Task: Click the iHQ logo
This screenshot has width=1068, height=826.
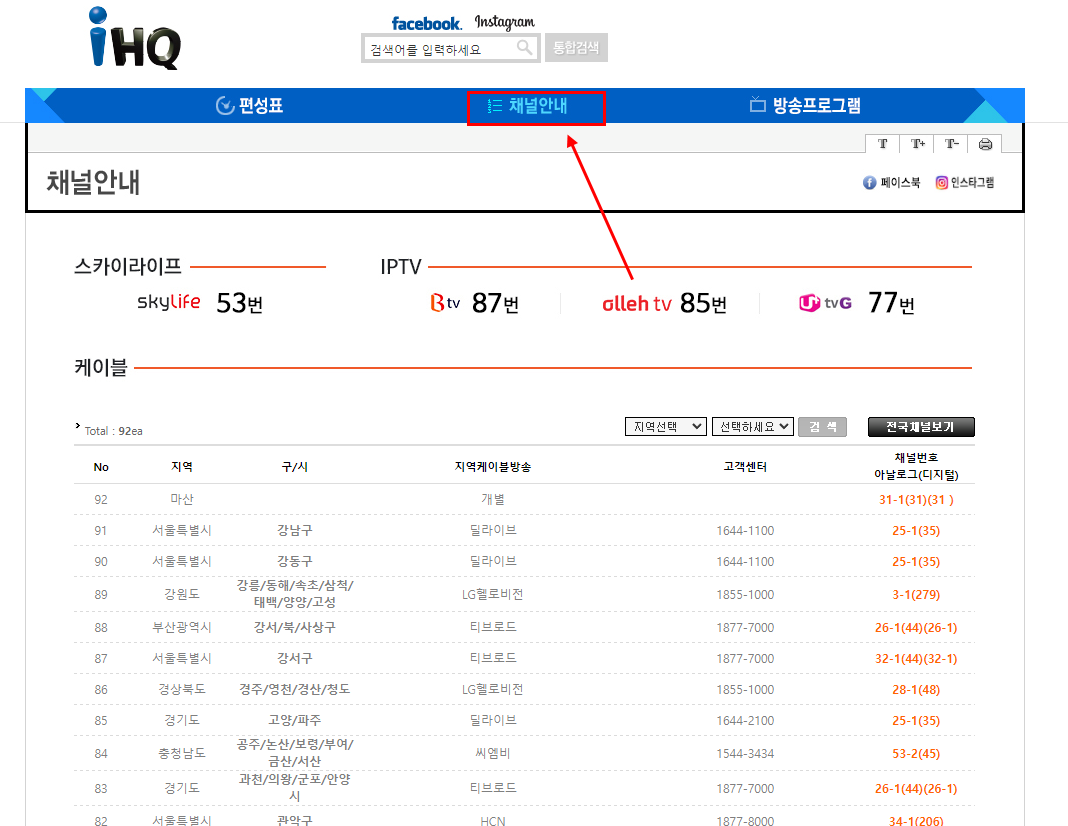Action: click(135, 38)
